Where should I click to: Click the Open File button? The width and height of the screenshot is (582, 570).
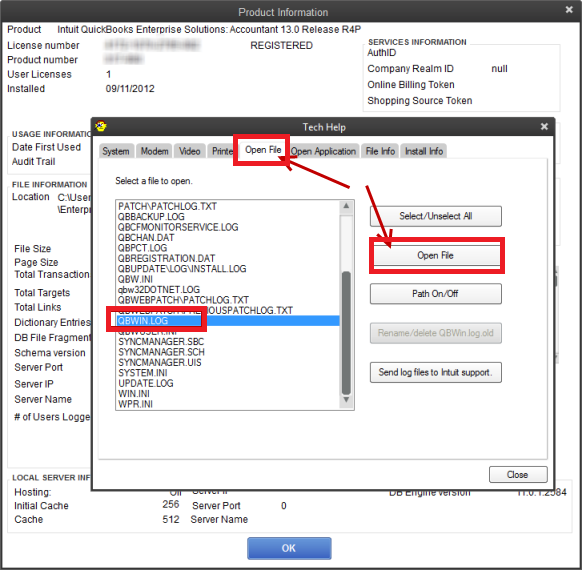point(436,255)
